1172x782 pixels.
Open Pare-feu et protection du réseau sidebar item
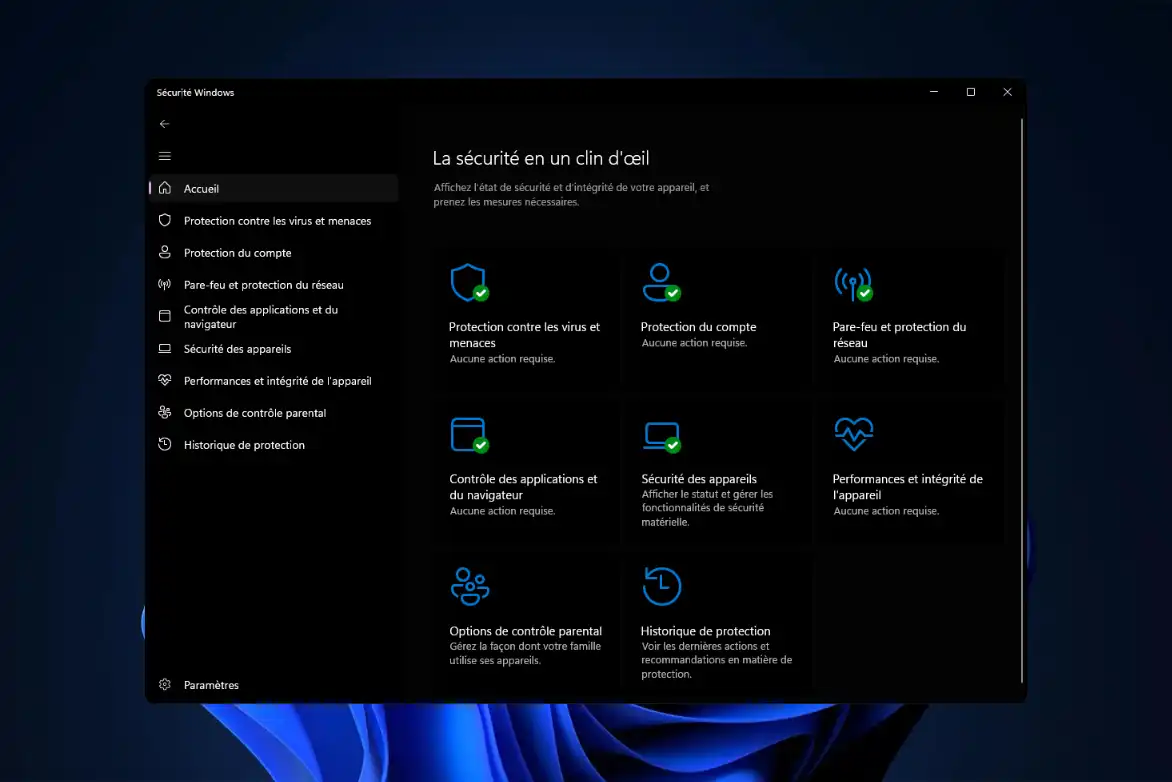[274, 285]
